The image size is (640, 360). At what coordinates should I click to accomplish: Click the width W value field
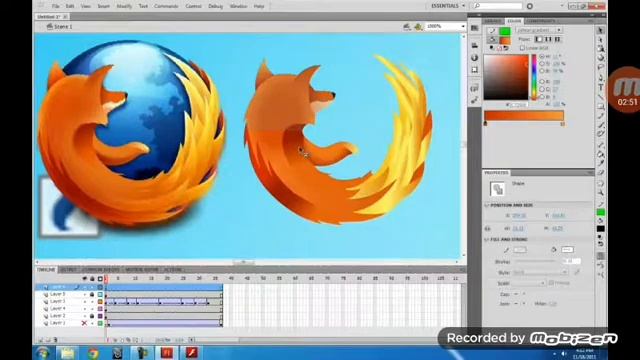(518, 229)
